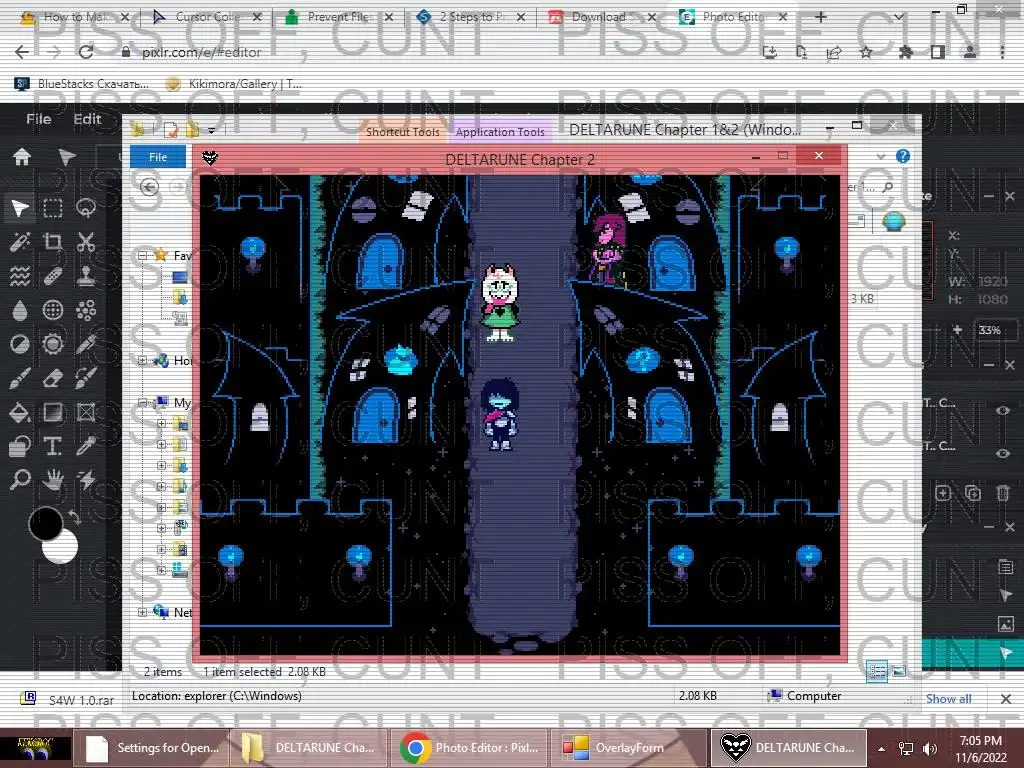Collapse the My Computer tree node
Screen dimensions: 1024x768
pyautogui.click(x=142, y=403)
